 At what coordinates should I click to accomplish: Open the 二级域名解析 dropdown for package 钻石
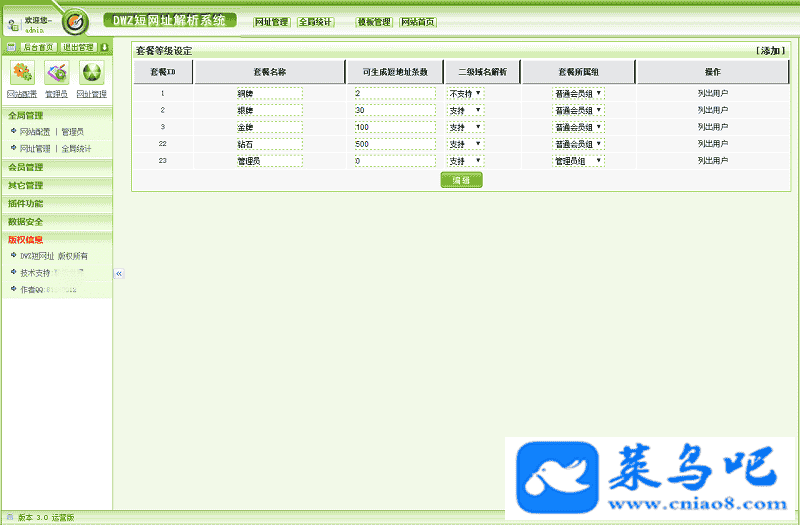tap(465, 144)
